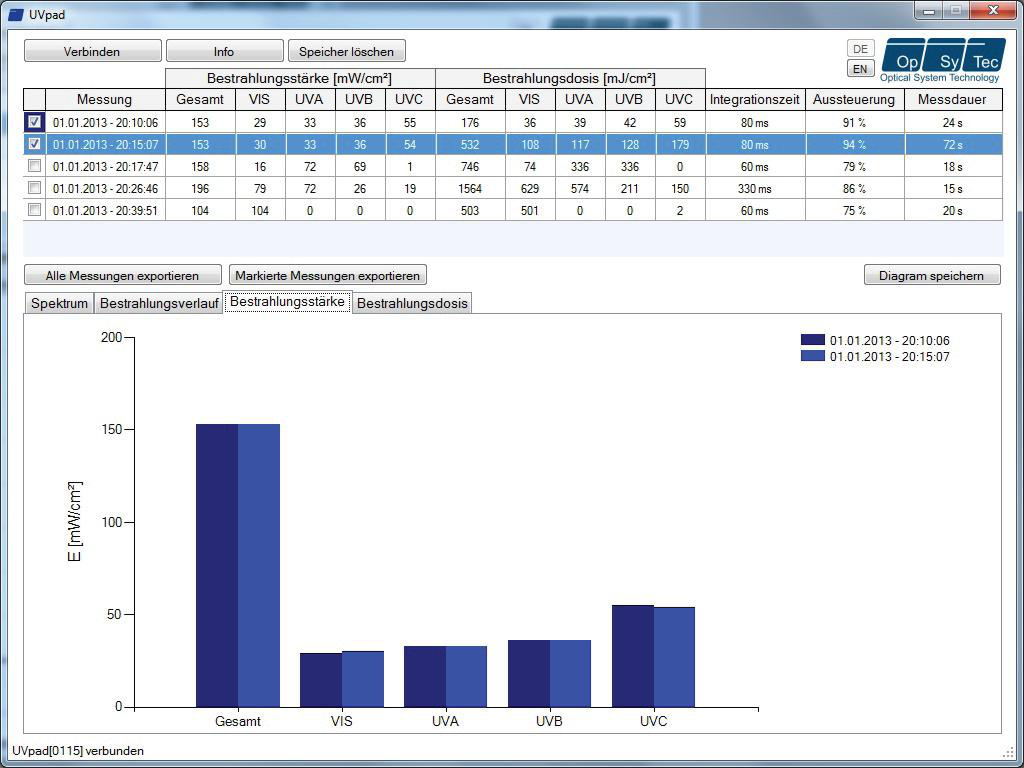
Task: Toggle the header select-all checkbox cell
Action: click(x=35, y=99)
